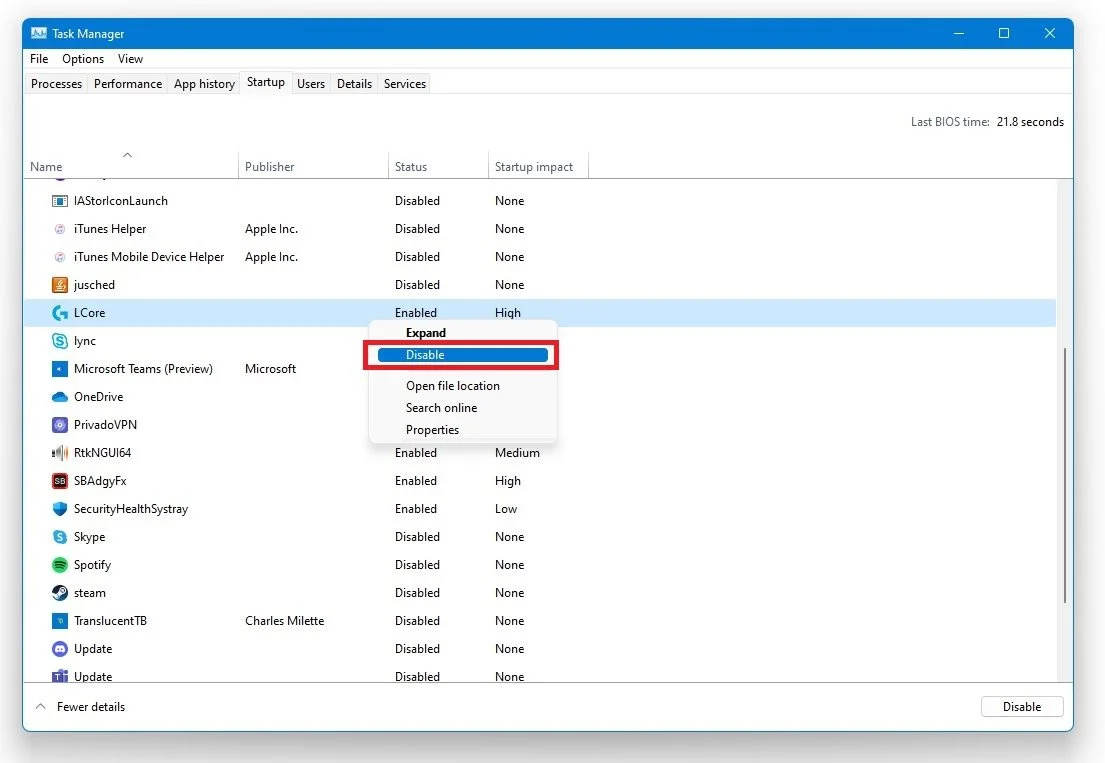Image resolution: width=1105 pixels, height=763 pixels.
Task: Select the TranslucentTB row
Action: 540,621
